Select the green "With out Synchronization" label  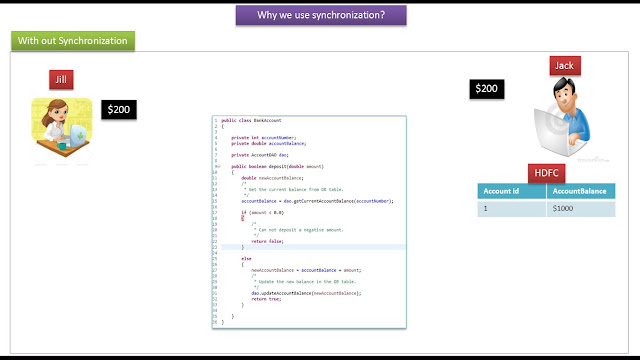(73, 41)
